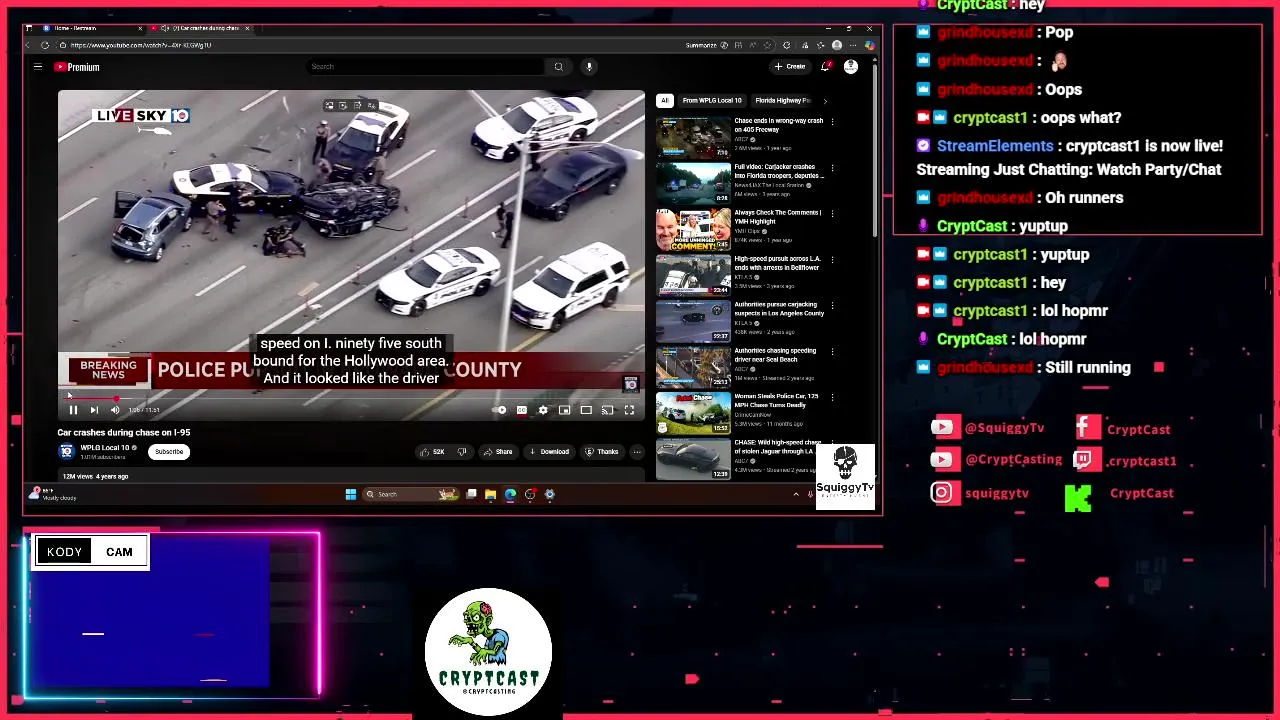1280x720 pixels.
Task: Subscribe to WPLG Local 10
Action: (x=169, y=452)
